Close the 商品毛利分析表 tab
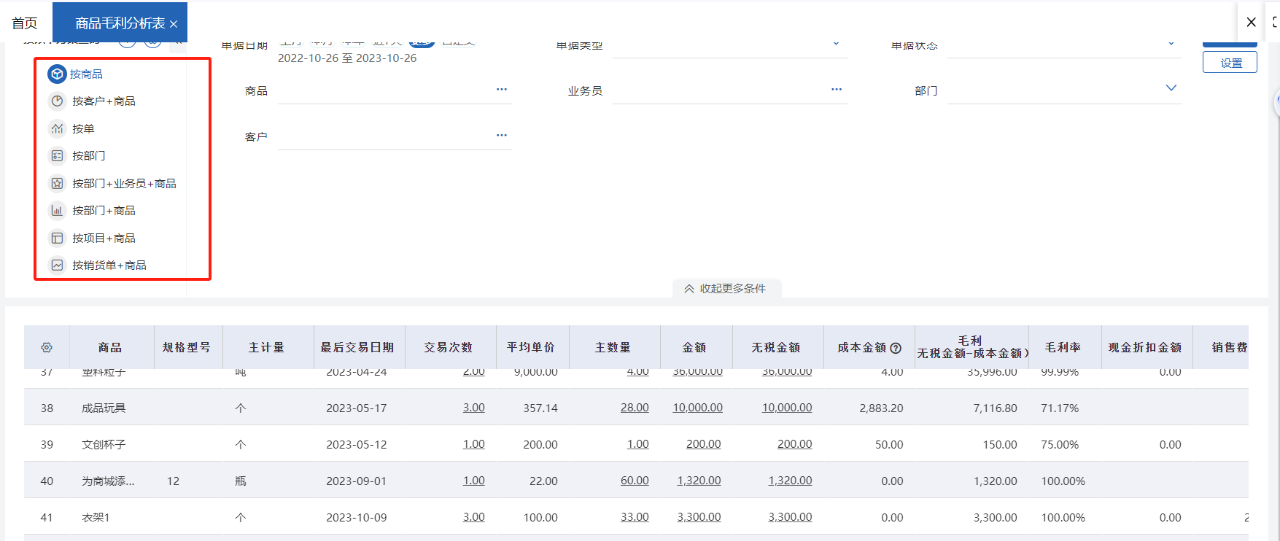 coord(174,23)
